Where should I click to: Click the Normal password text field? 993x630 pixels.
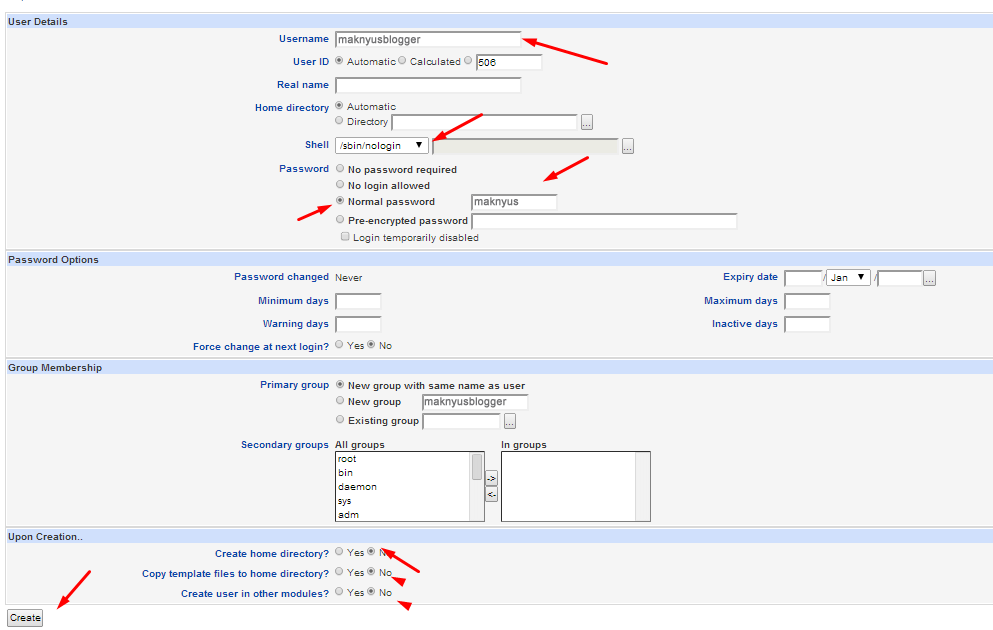(x=514, y=202)
